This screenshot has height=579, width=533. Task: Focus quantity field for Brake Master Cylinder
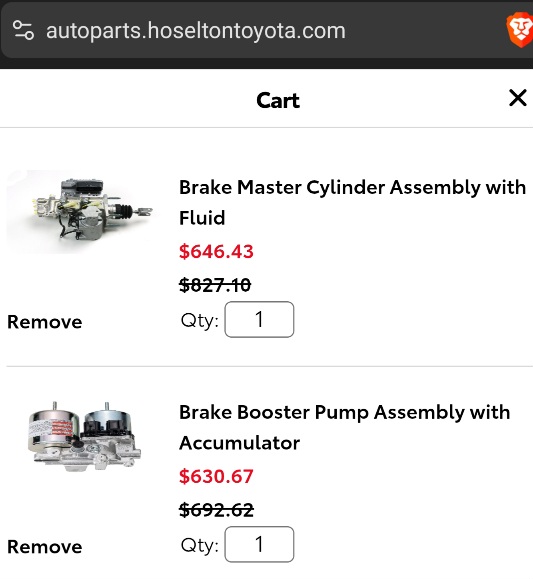click(x=259, y=319)
